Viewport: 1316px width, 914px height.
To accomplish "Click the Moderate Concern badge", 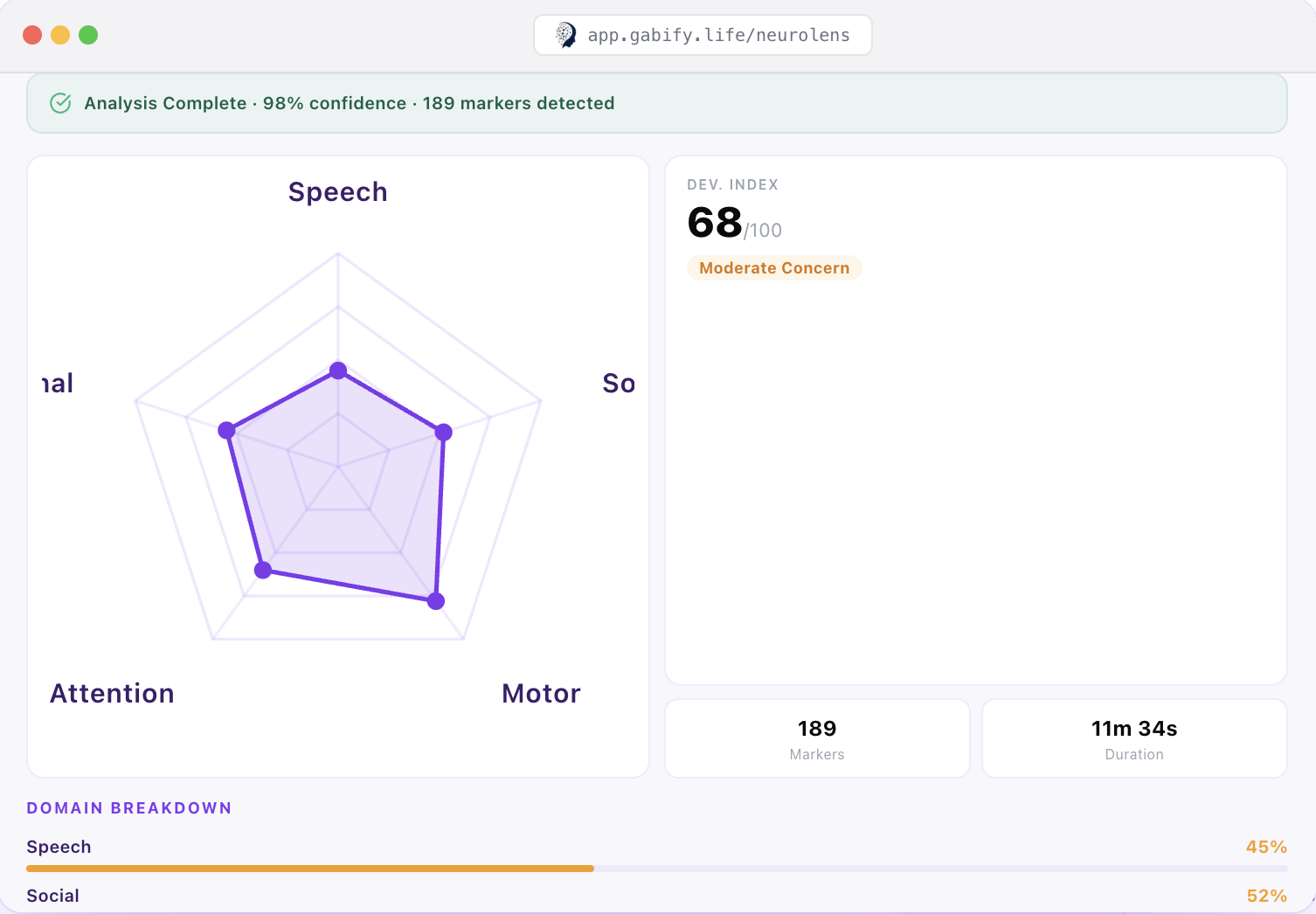I will 774,268.
